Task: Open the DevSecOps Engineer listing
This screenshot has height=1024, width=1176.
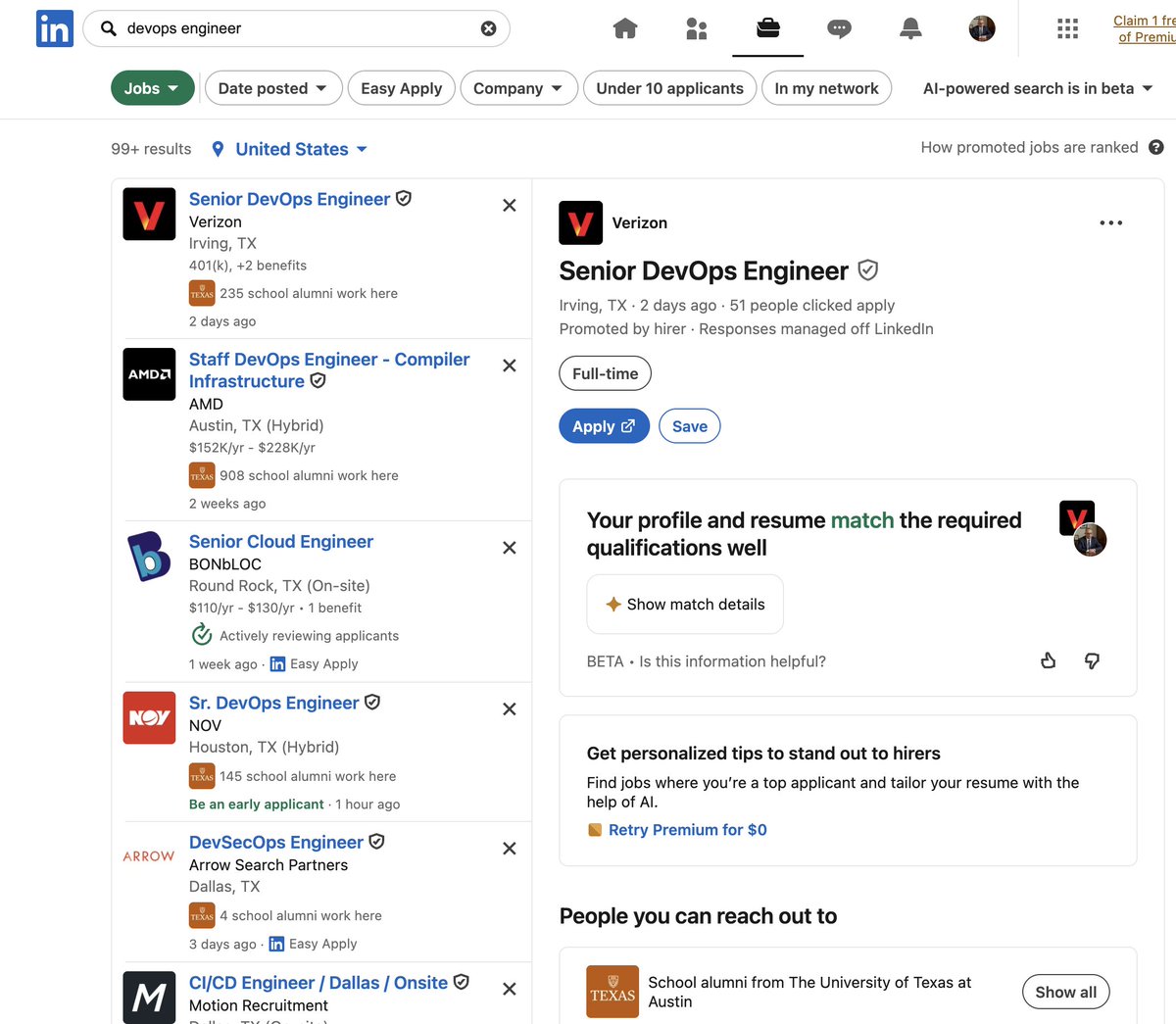Action: pyautogui.click(x=276, y=843)
